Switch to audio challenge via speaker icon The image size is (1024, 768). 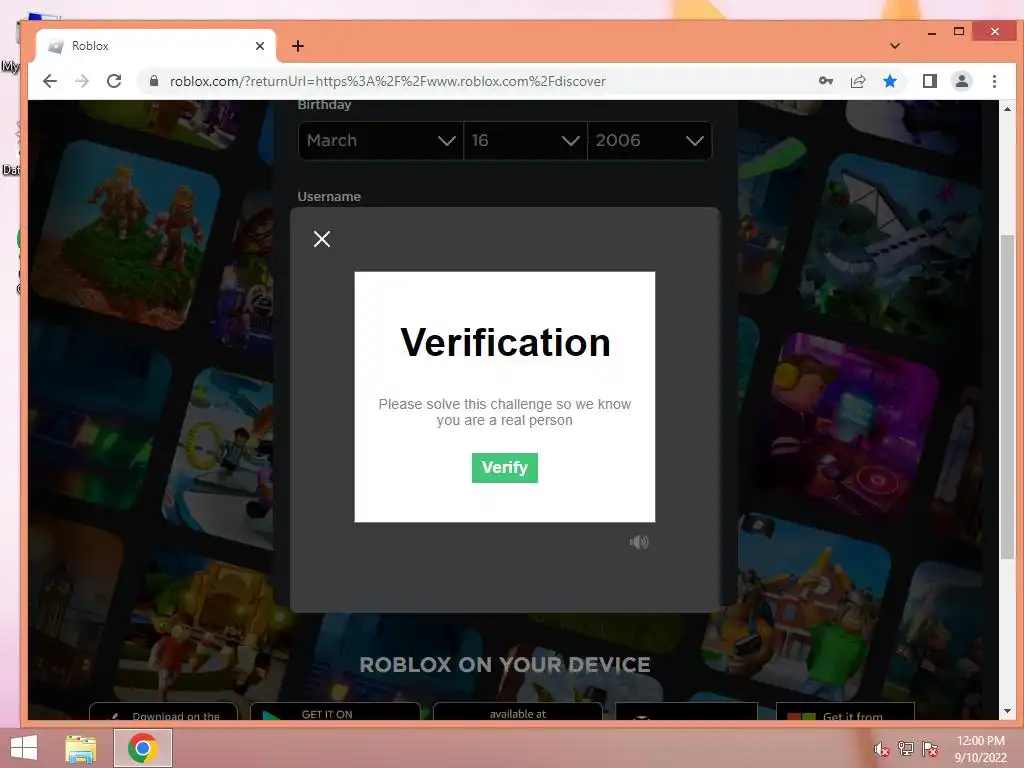pos(639,542)
